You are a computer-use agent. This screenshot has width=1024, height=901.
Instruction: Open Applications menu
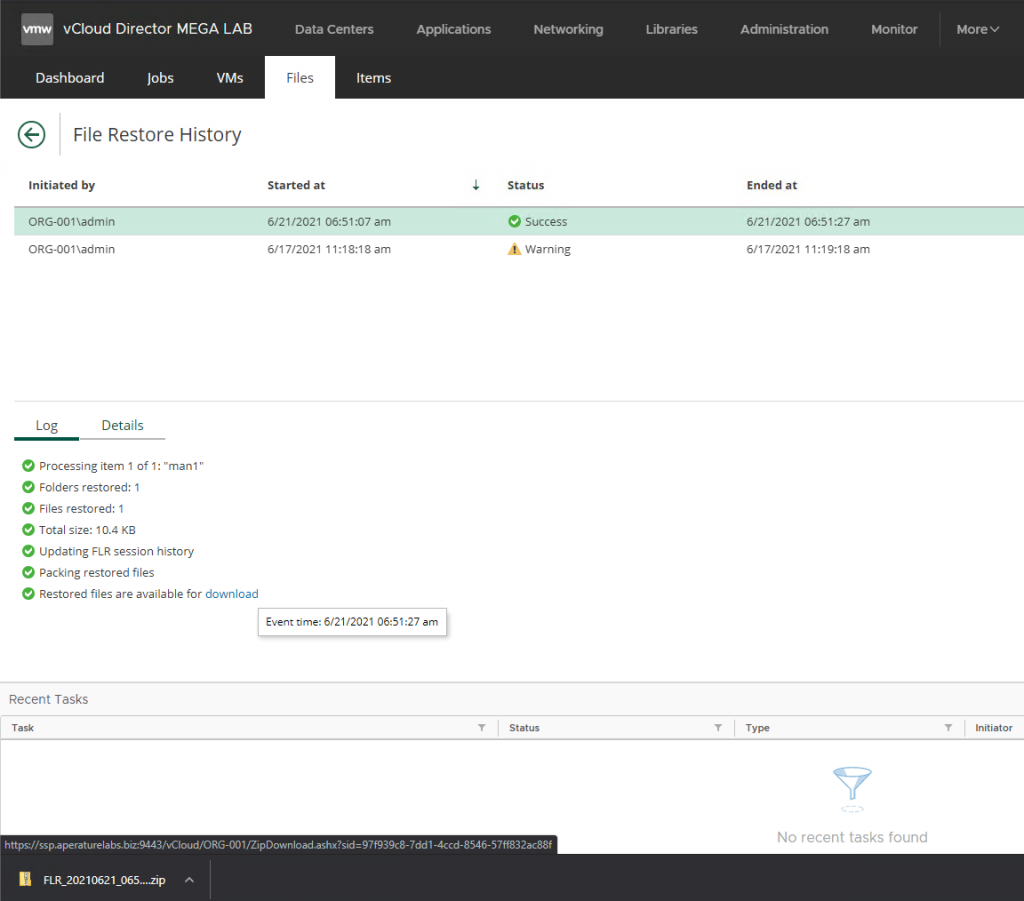click(454, 29)
